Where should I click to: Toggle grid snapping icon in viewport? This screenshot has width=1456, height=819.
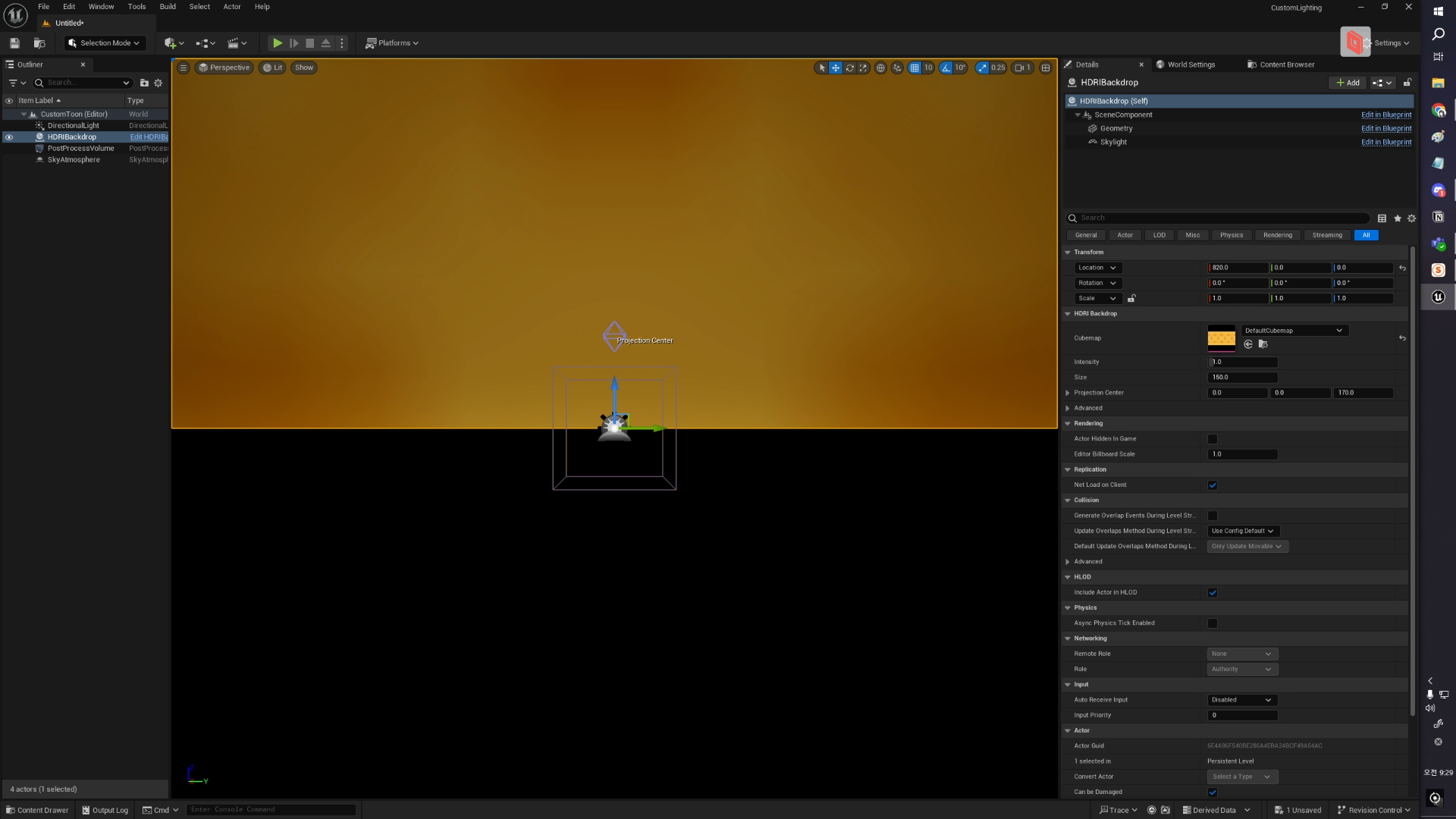(915, 67)
